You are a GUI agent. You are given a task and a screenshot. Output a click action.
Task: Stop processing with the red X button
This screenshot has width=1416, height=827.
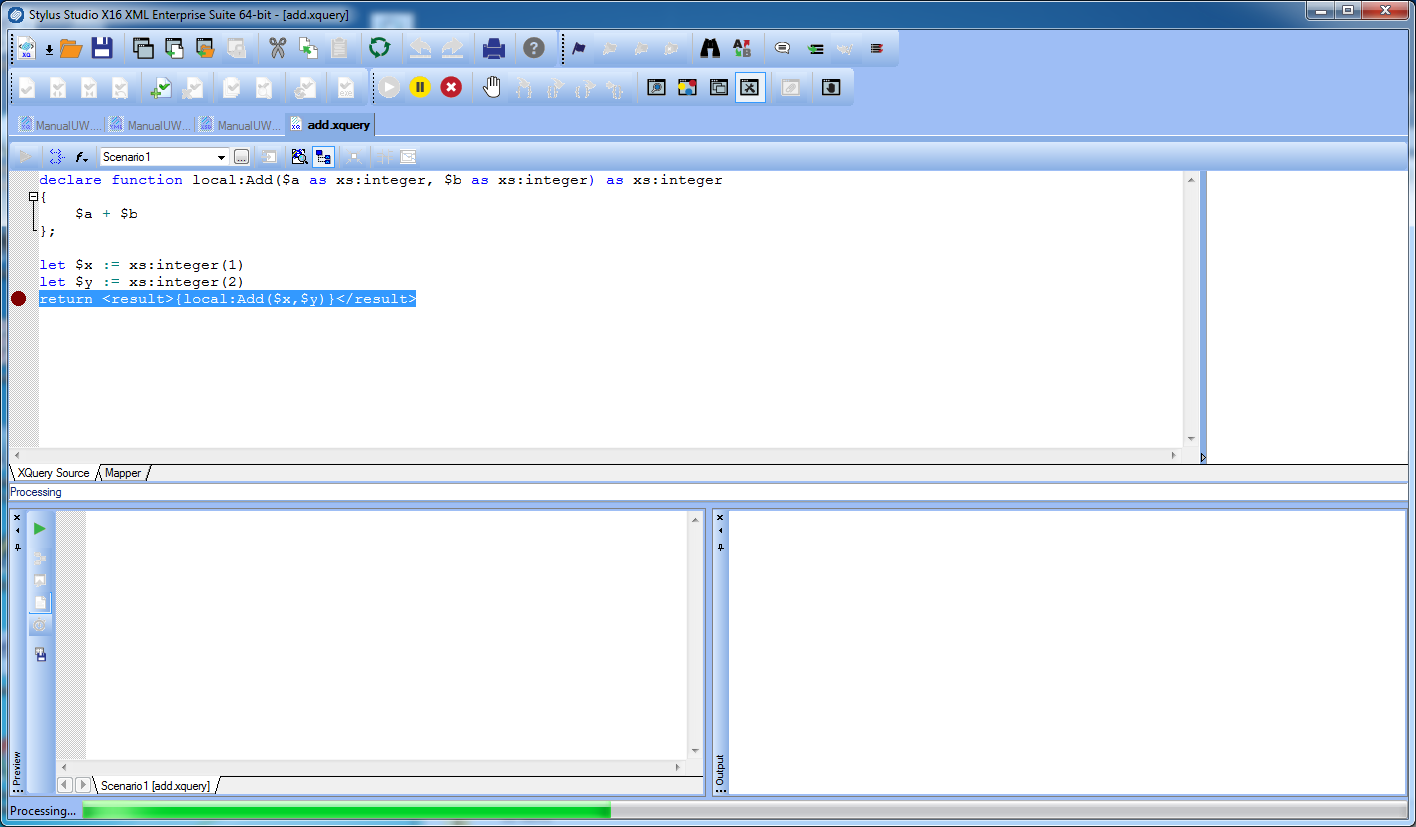point(451,88)
